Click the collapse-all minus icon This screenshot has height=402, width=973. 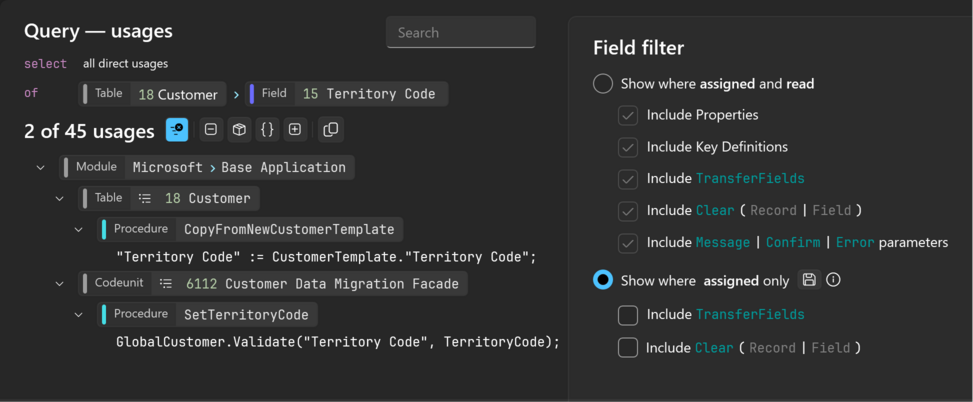[210, 130]
